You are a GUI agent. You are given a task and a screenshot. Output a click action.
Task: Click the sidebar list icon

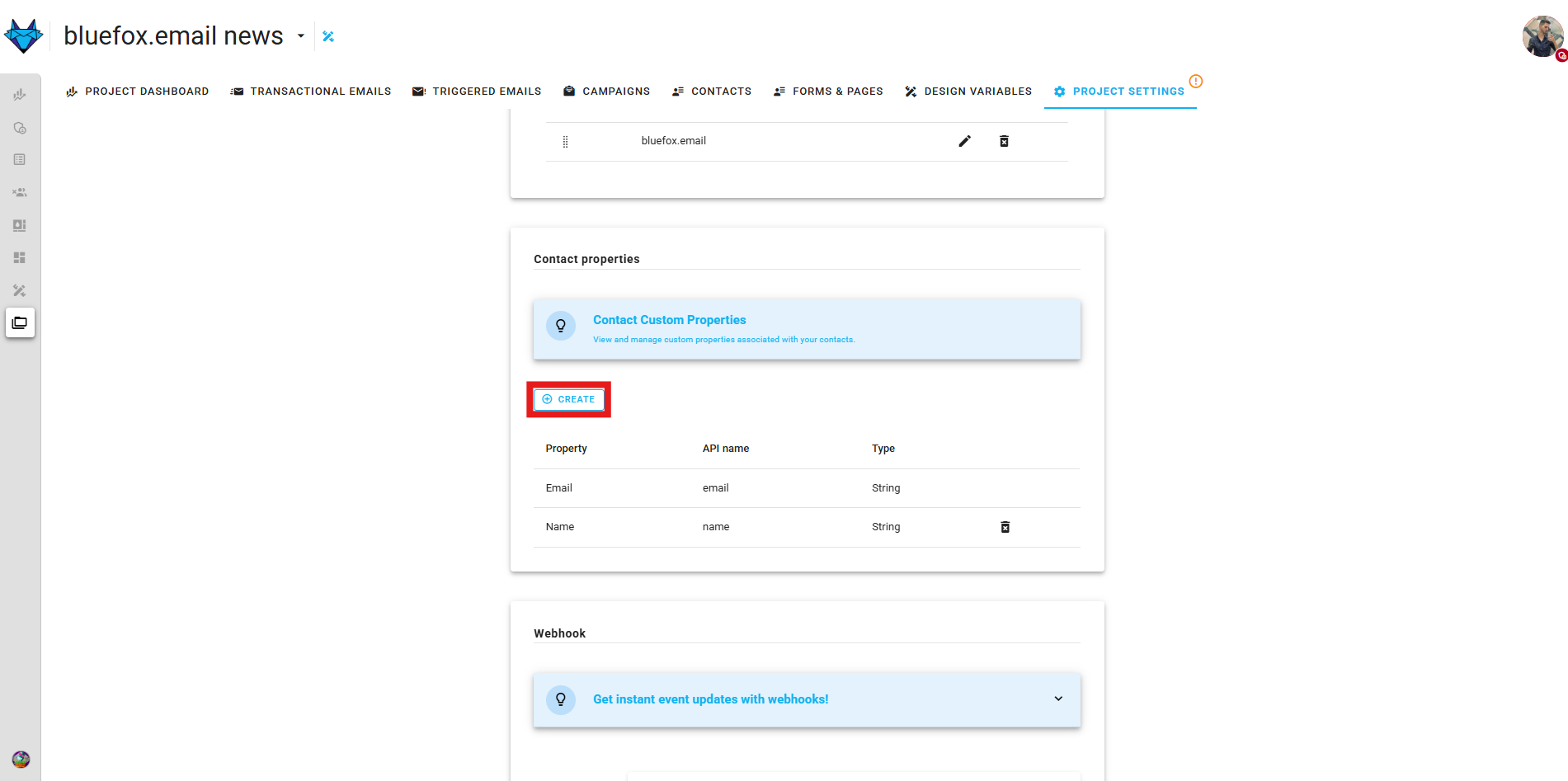point(20,159)
